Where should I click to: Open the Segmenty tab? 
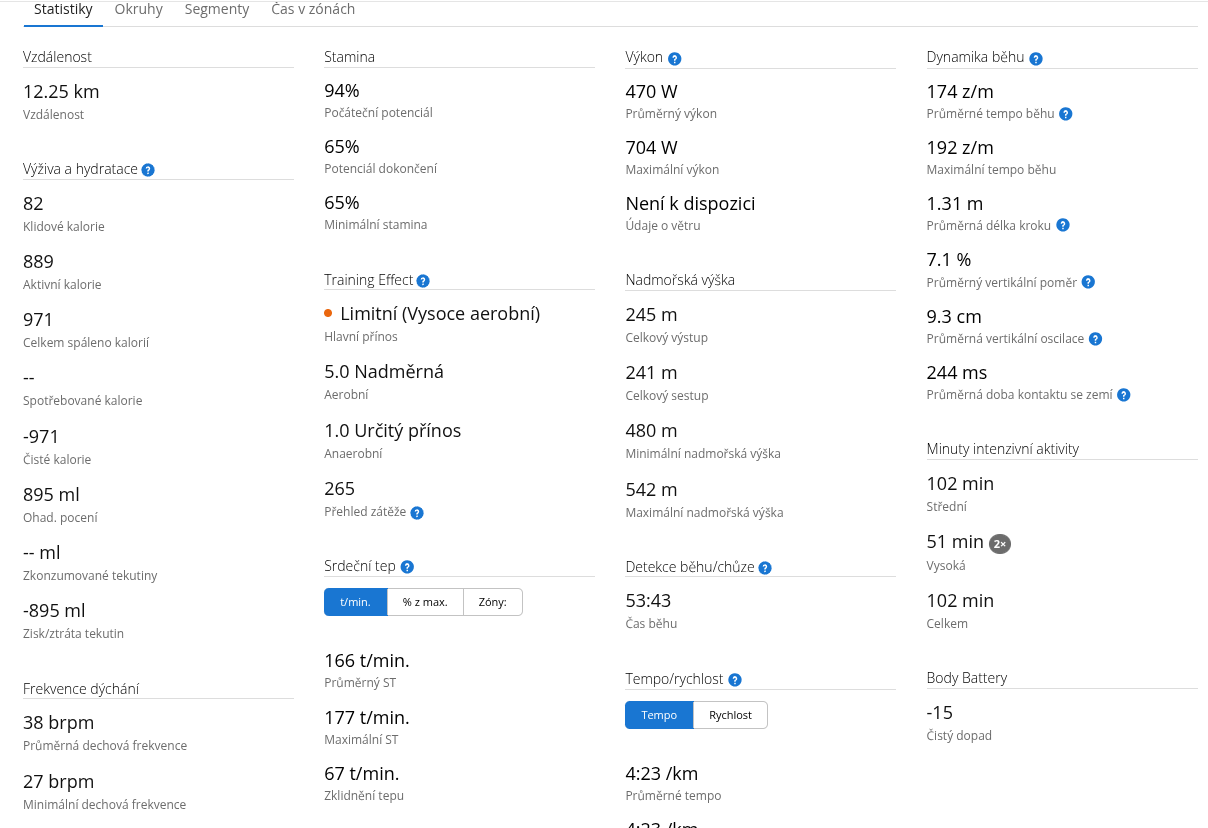(x=217, y=10)
